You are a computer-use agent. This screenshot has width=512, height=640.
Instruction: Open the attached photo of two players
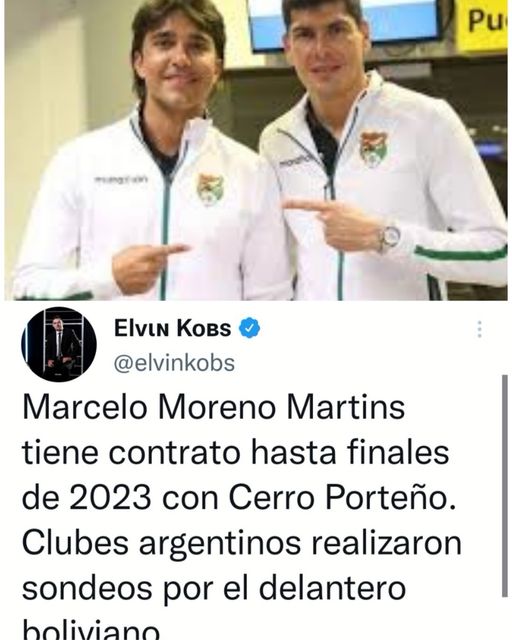(256, 150)
